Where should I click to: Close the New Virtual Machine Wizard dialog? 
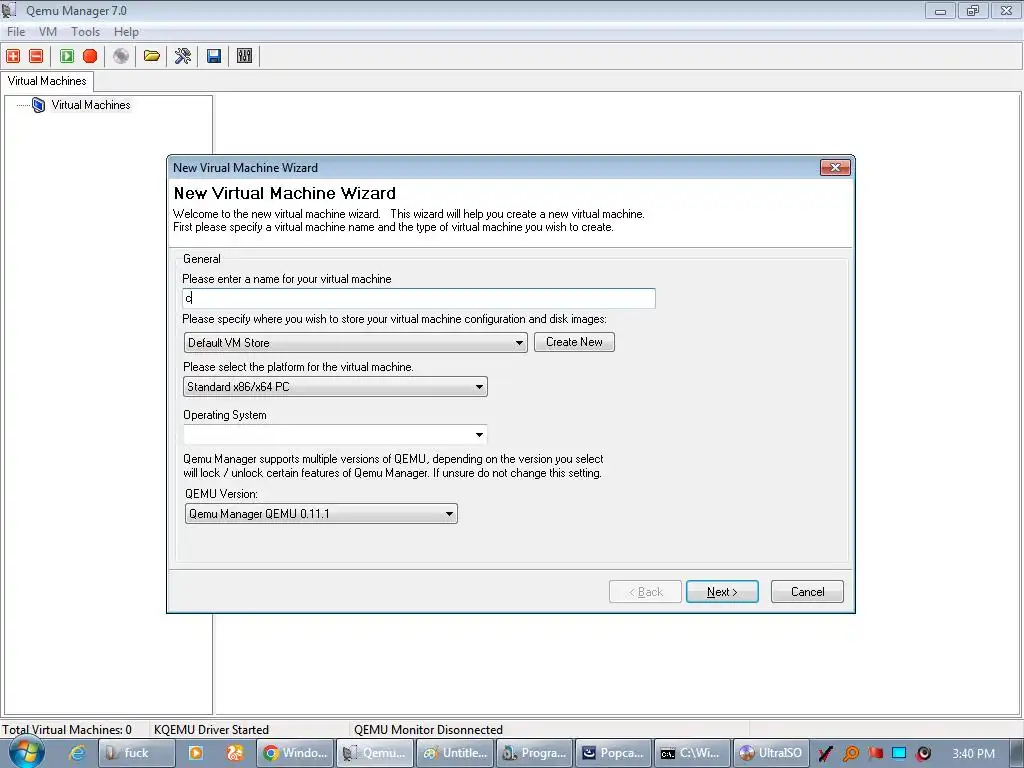pyautogui.click(x=835, y=168)
